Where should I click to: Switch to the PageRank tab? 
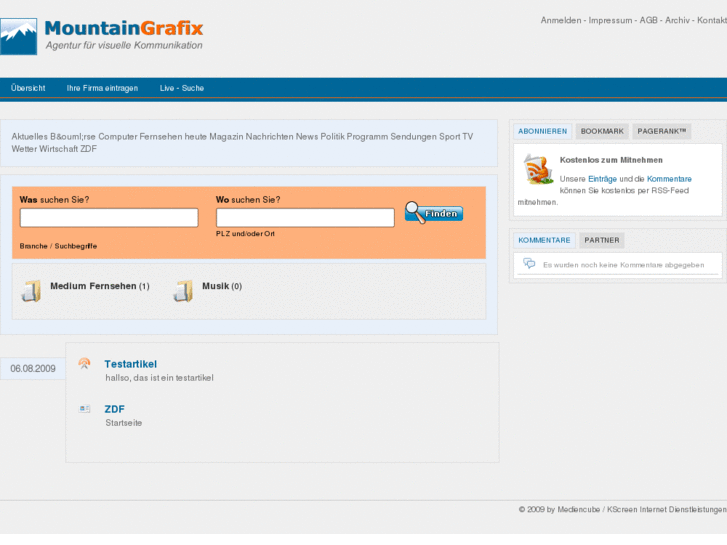[661, 131]
